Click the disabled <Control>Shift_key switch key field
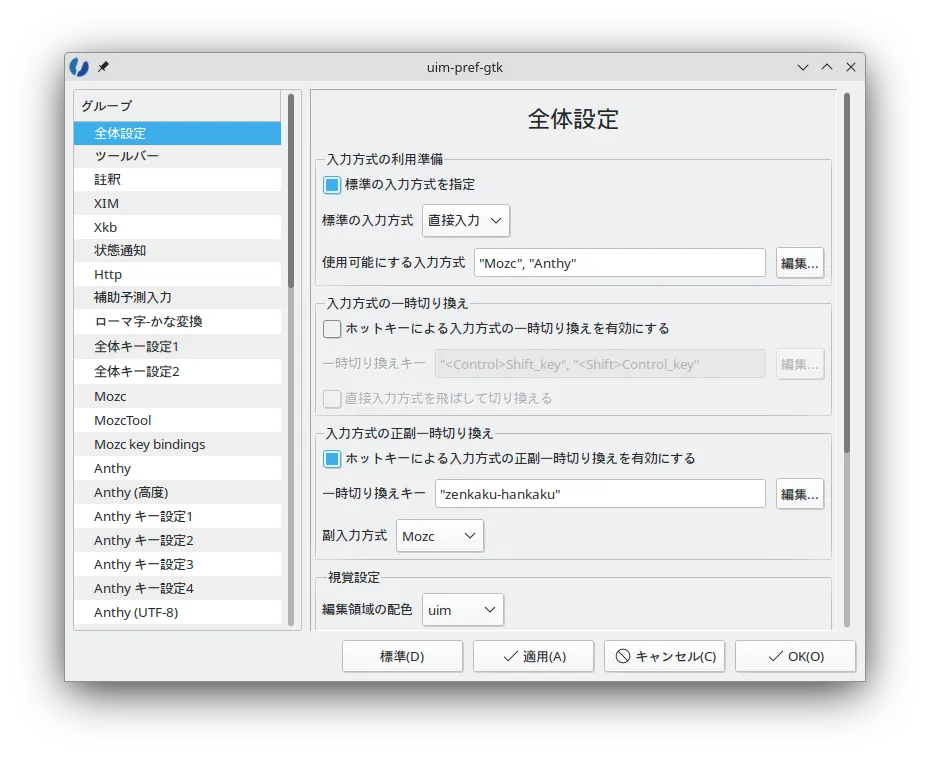Image resolution: width=930 pixels, height=758 pixels. tap(600, 364)
